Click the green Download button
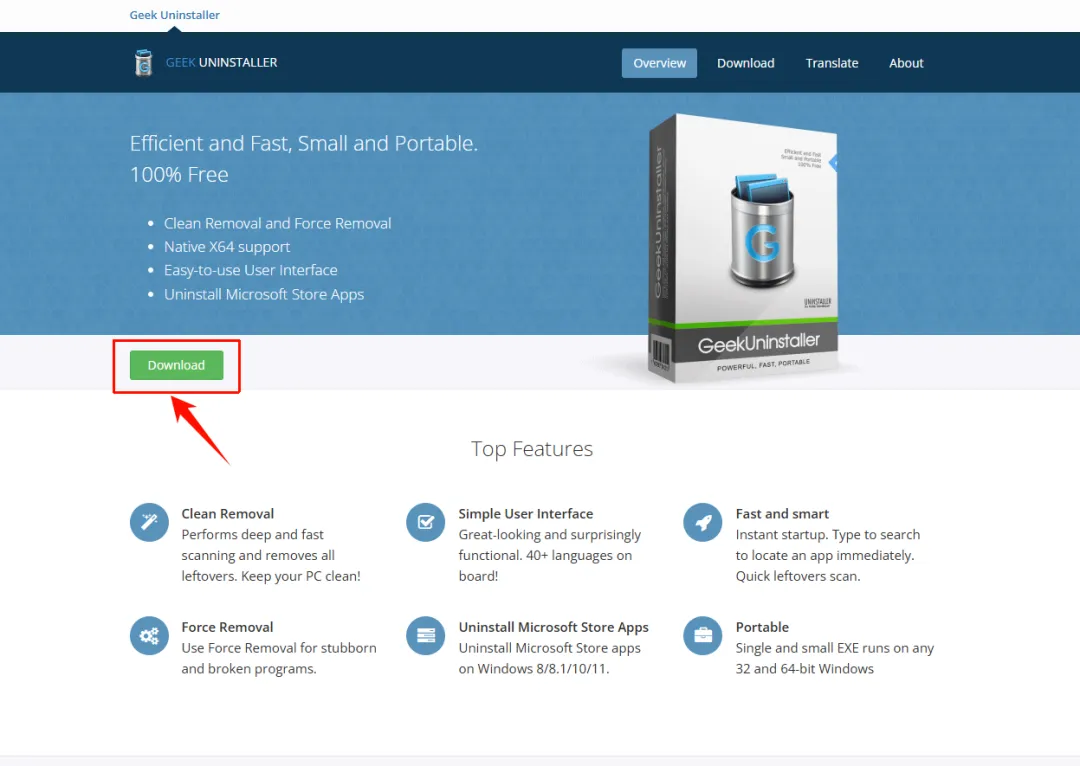1080x766 pixels. (176, 365)
